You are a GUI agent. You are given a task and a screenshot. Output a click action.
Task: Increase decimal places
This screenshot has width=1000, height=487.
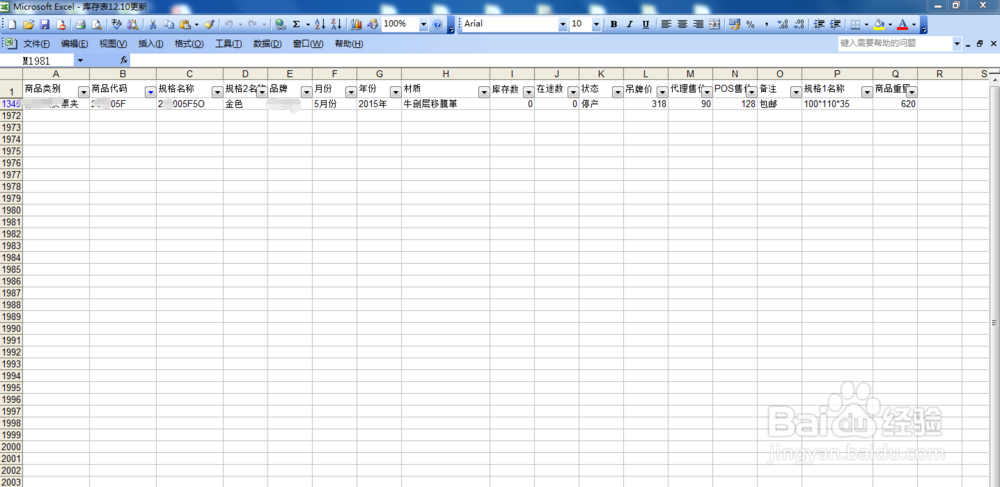click(783, 24)
